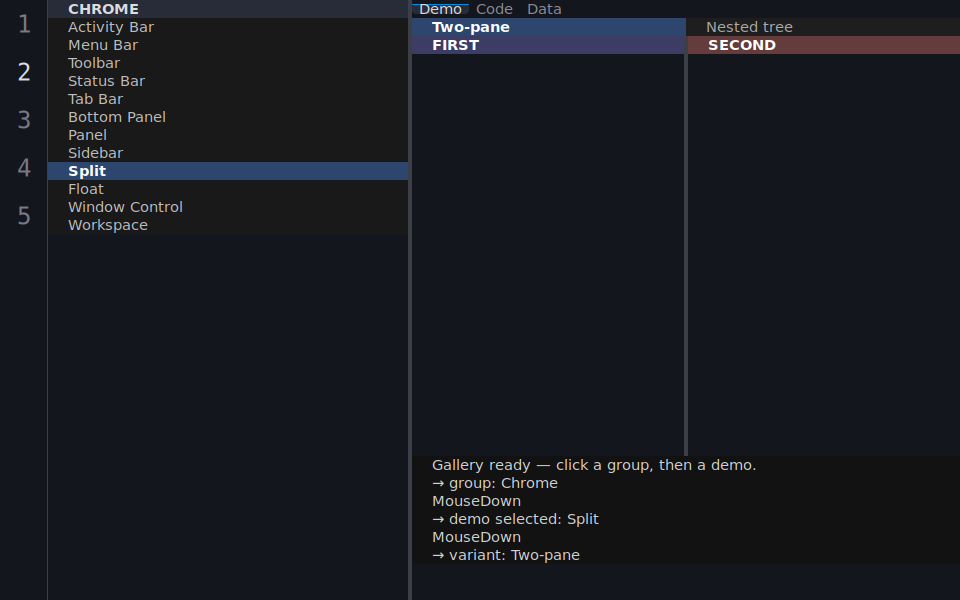Open group number 5 in the left rail
The height and width of the screenshot is (600, 960).
point(24,215)
